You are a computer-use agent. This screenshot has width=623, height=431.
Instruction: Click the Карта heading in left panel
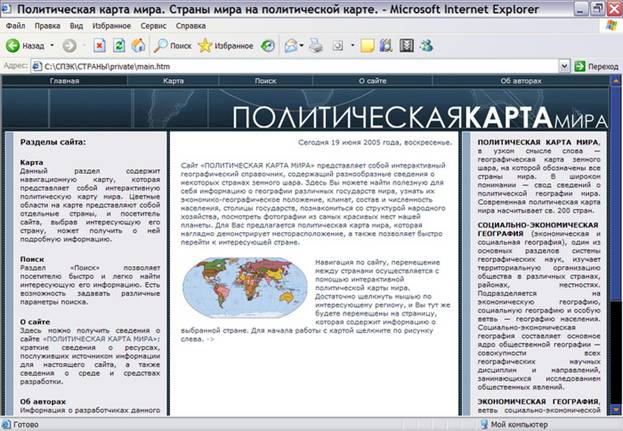(32, 162)
